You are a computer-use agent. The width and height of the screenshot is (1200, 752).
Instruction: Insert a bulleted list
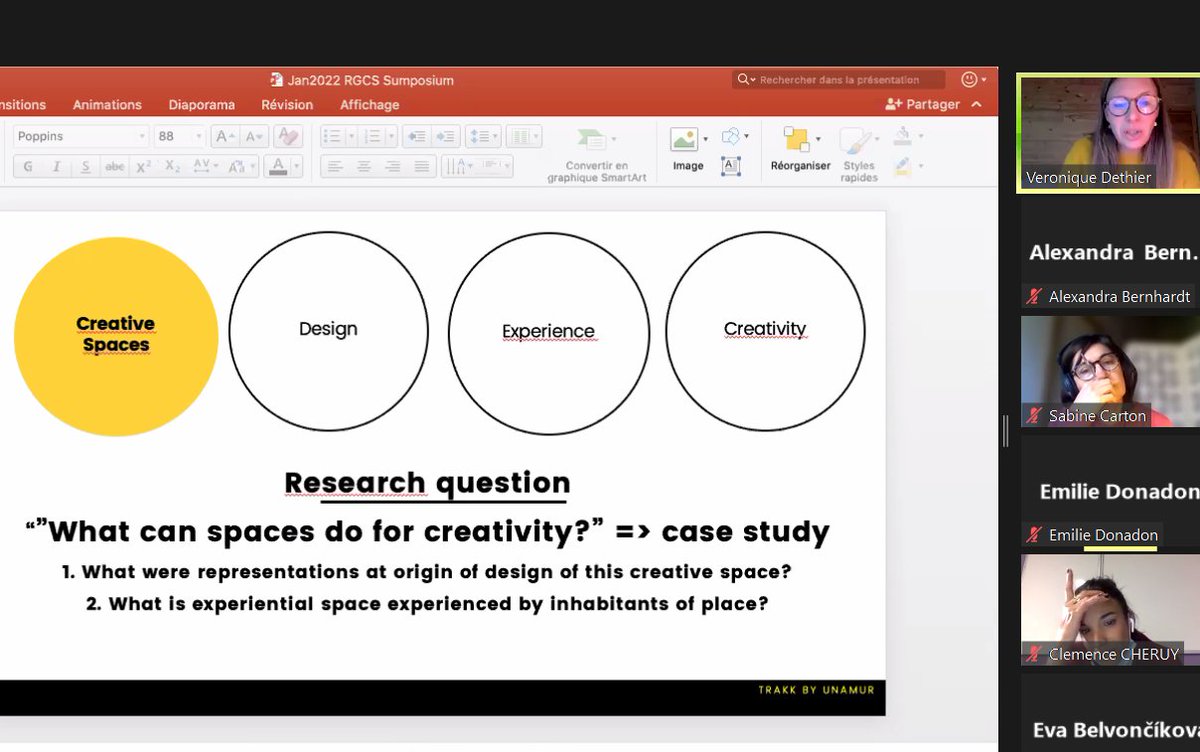tap(333, 137)
